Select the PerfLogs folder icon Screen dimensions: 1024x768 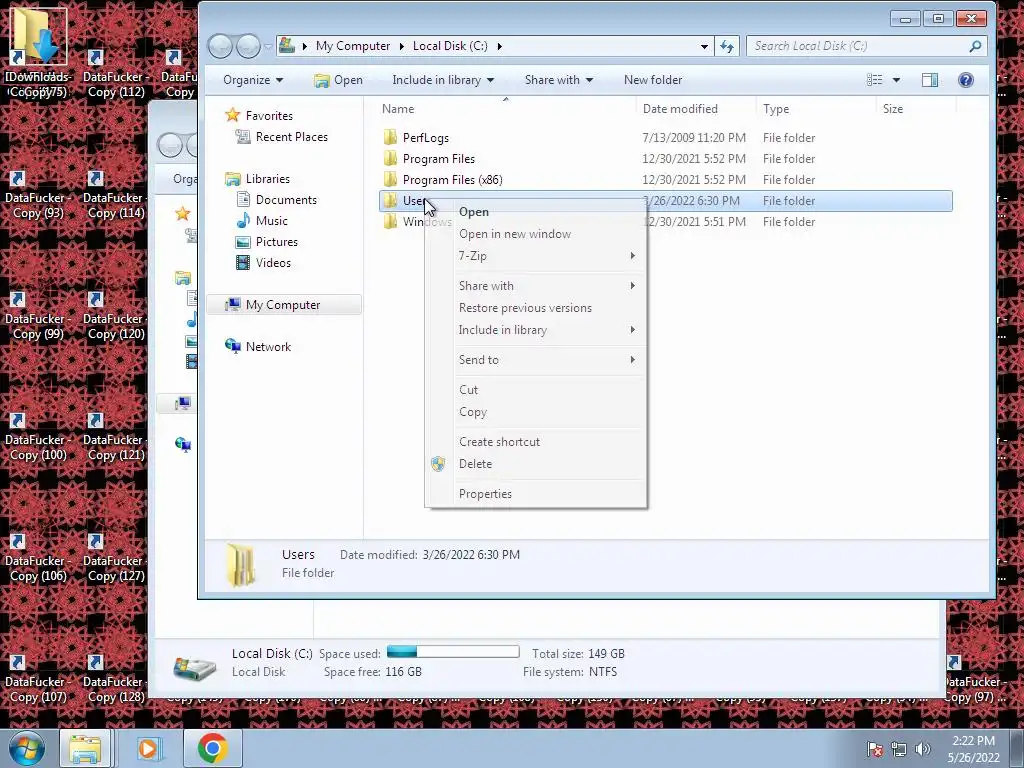[x=390, y=137]
